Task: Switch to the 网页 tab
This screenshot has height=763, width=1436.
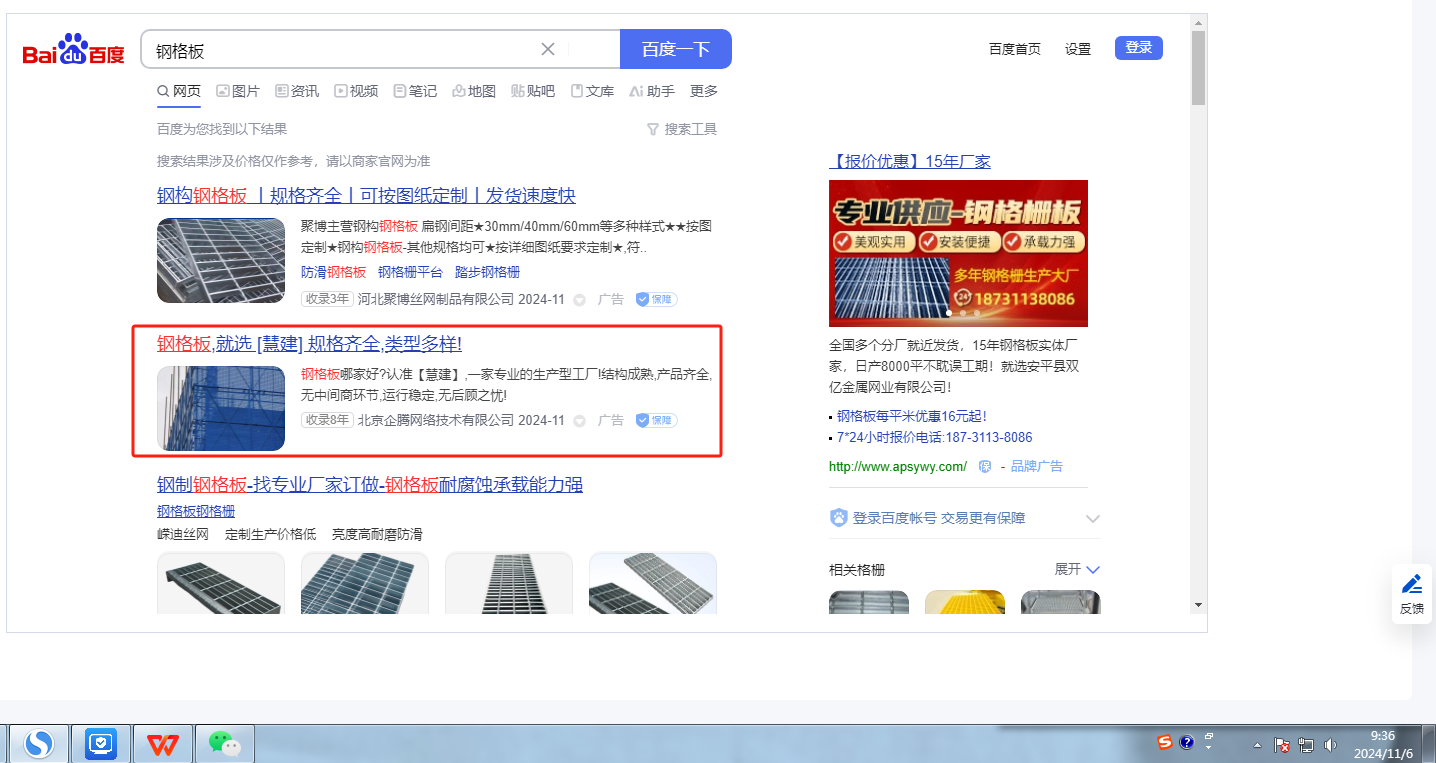Action: 179,91
